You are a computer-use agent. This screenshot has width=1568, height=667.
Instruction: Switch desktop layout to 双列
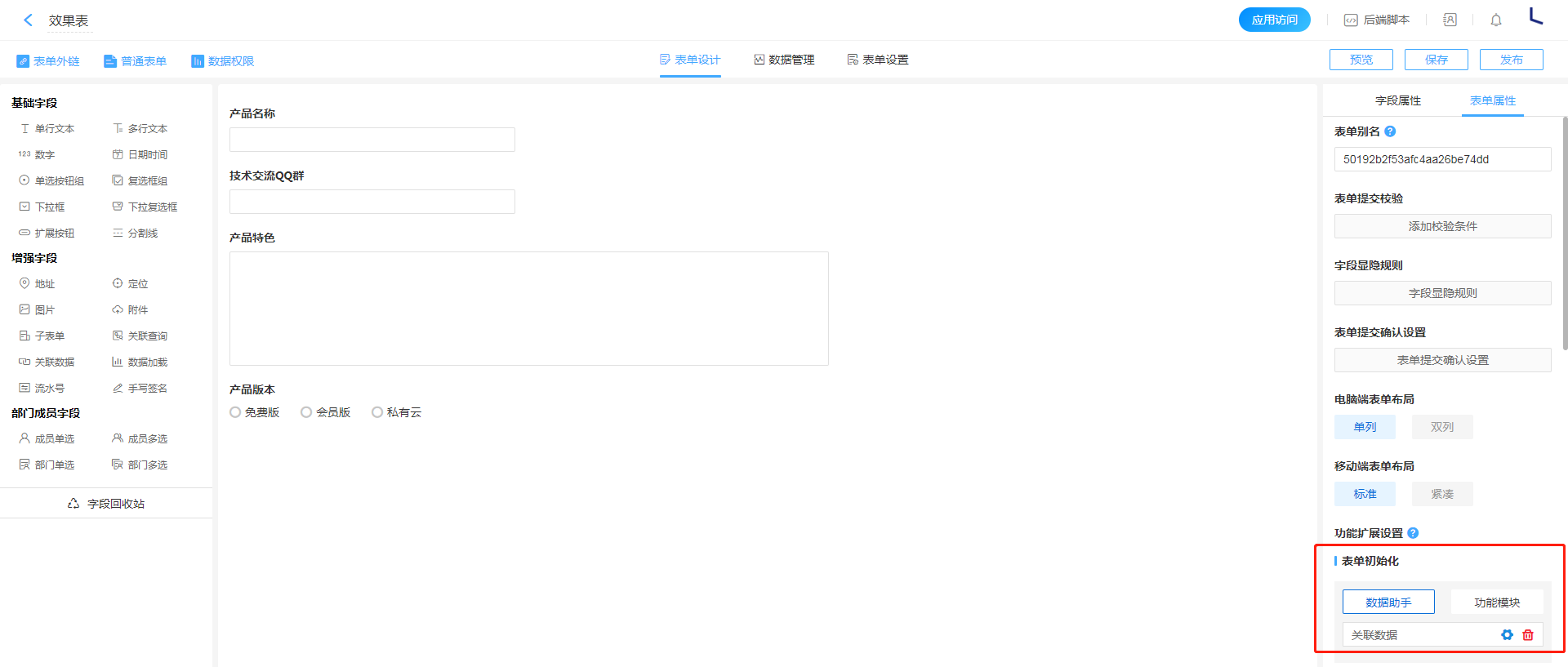pos(1441,427)
